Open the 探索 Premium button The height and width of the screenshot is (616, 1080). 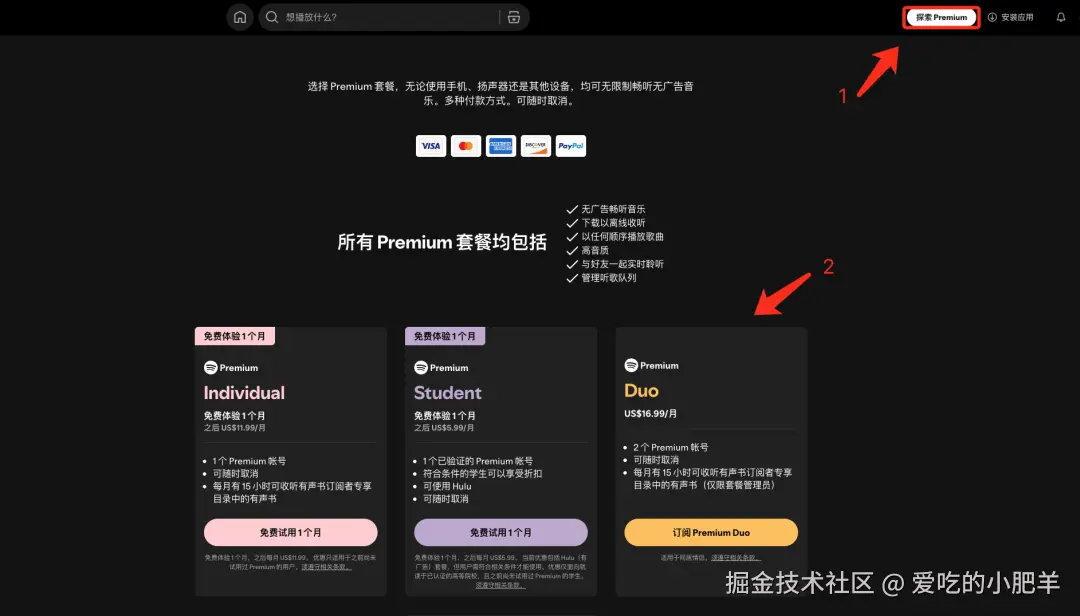pyautogui.click(x=940, y=17)
